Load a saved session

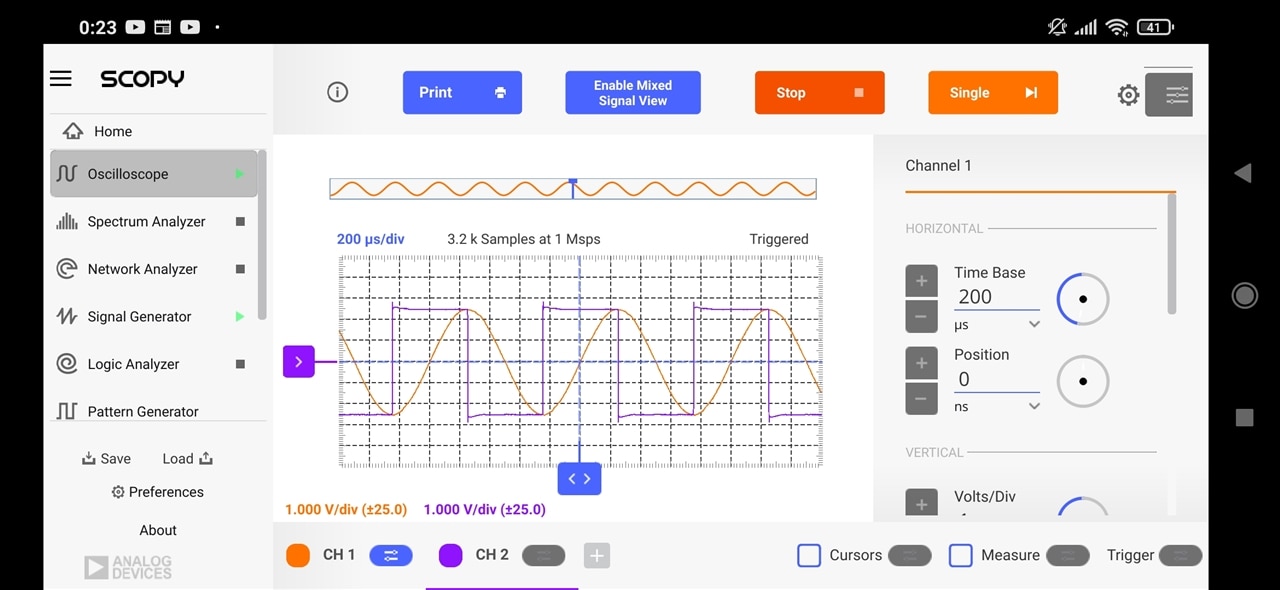click(x=188, y=458)
